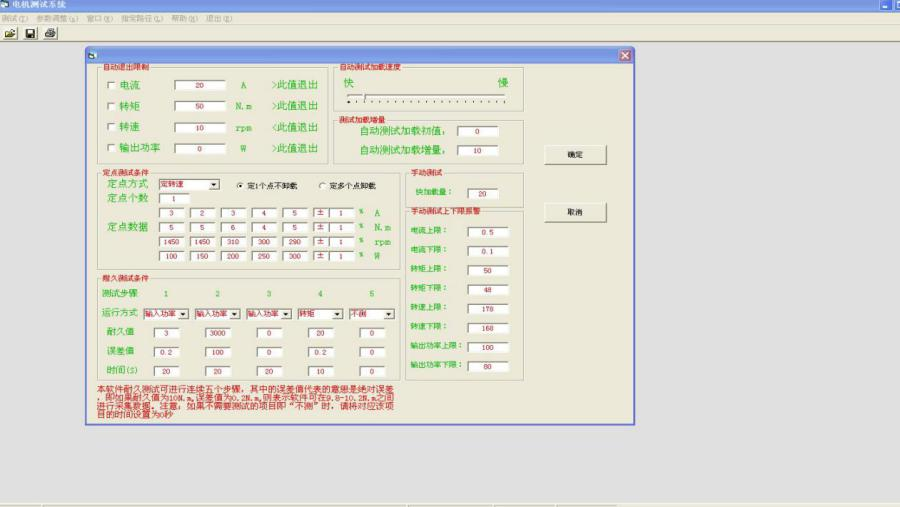Select the 定1个点不卸载 radio button
Image resolution: width=900 pixels, height=507 pixels.
click(x=240, y=185)
